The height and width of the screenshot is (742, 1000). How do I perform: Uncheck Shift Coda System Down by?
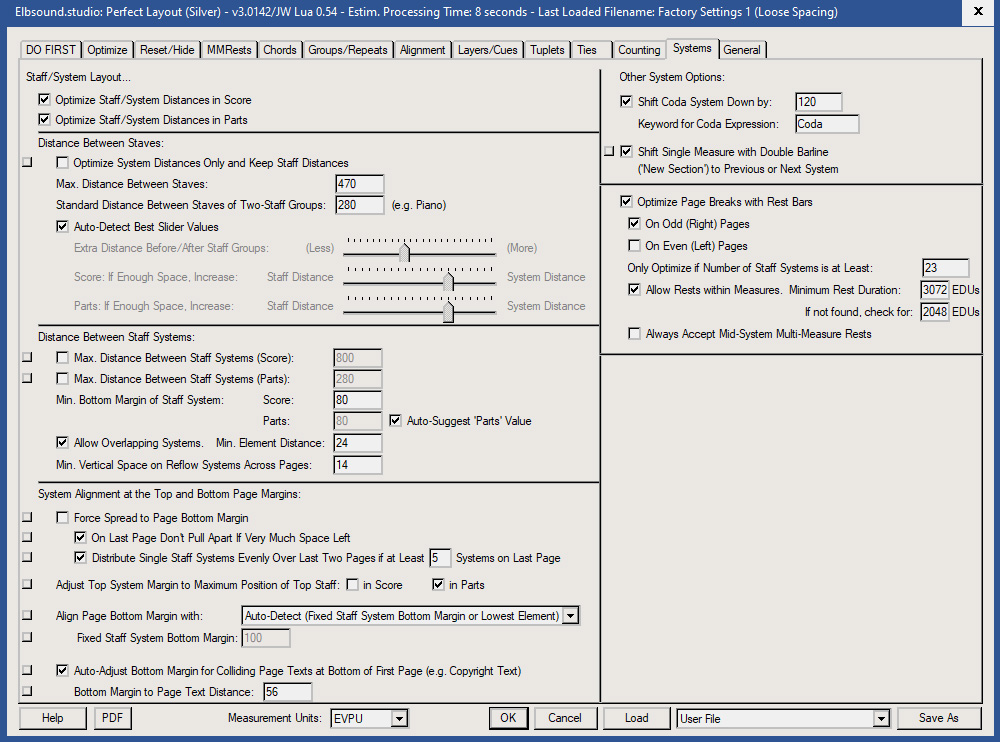(x=626, y=101)
